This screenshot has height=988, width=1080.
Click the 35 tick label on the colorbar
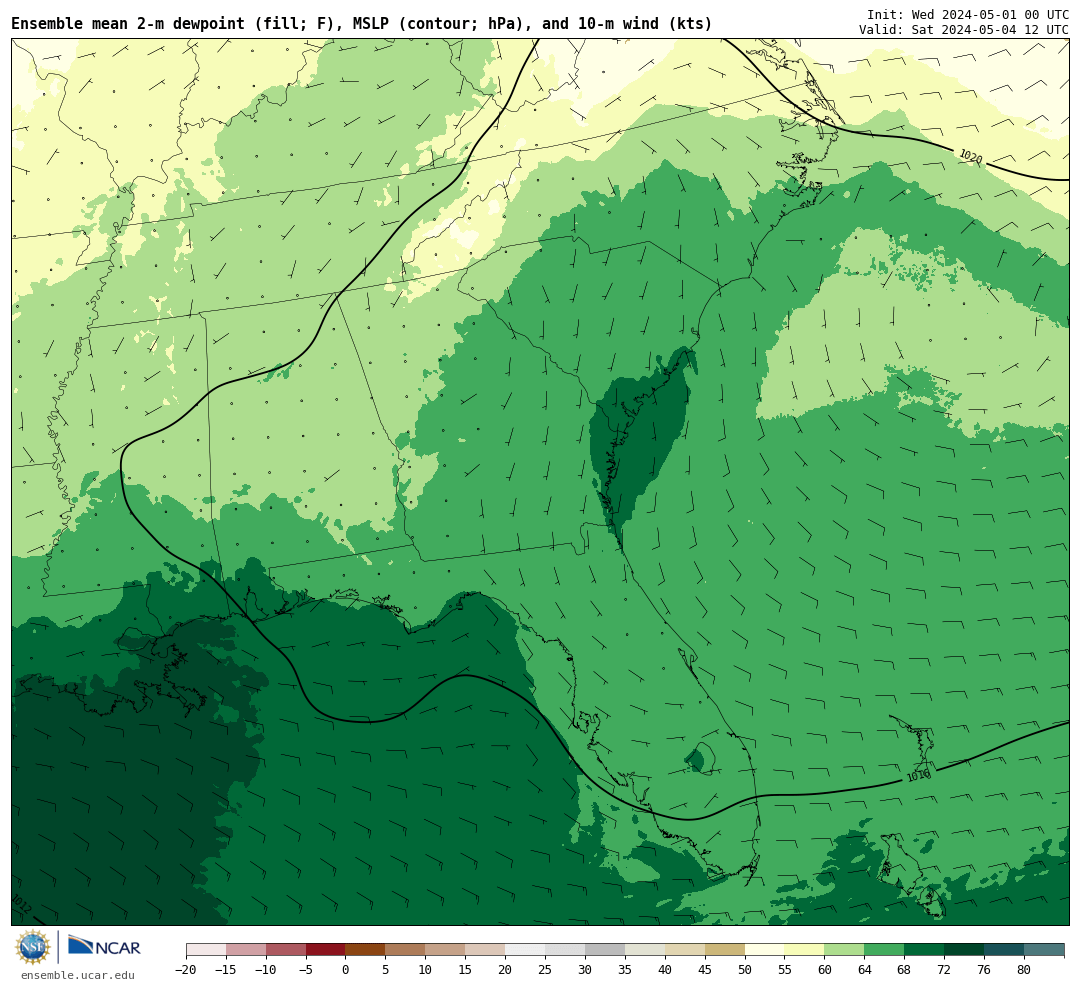pos(625,969)
